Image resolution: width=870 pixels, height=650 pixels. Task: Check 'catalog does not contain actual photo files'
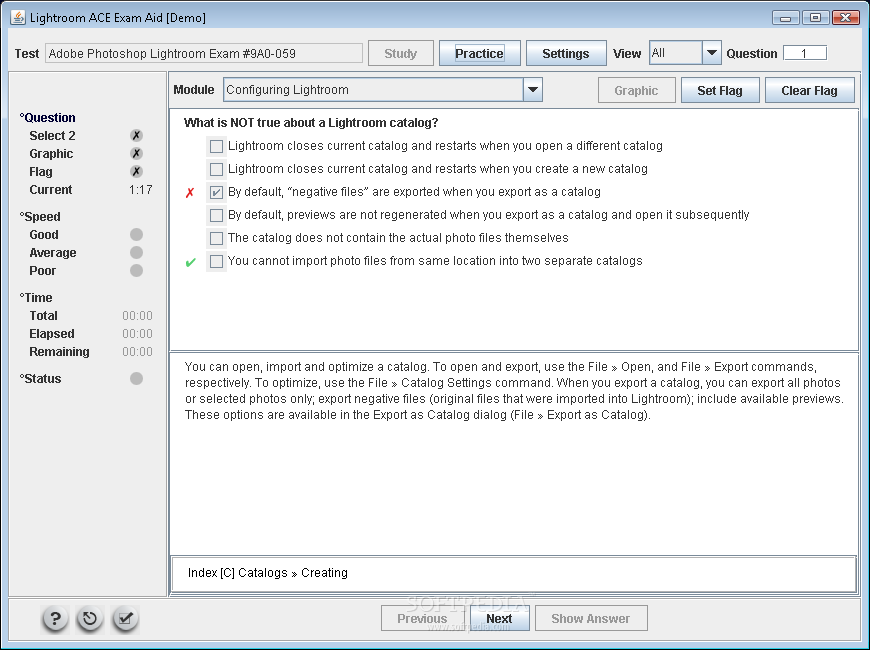[216, 238]
